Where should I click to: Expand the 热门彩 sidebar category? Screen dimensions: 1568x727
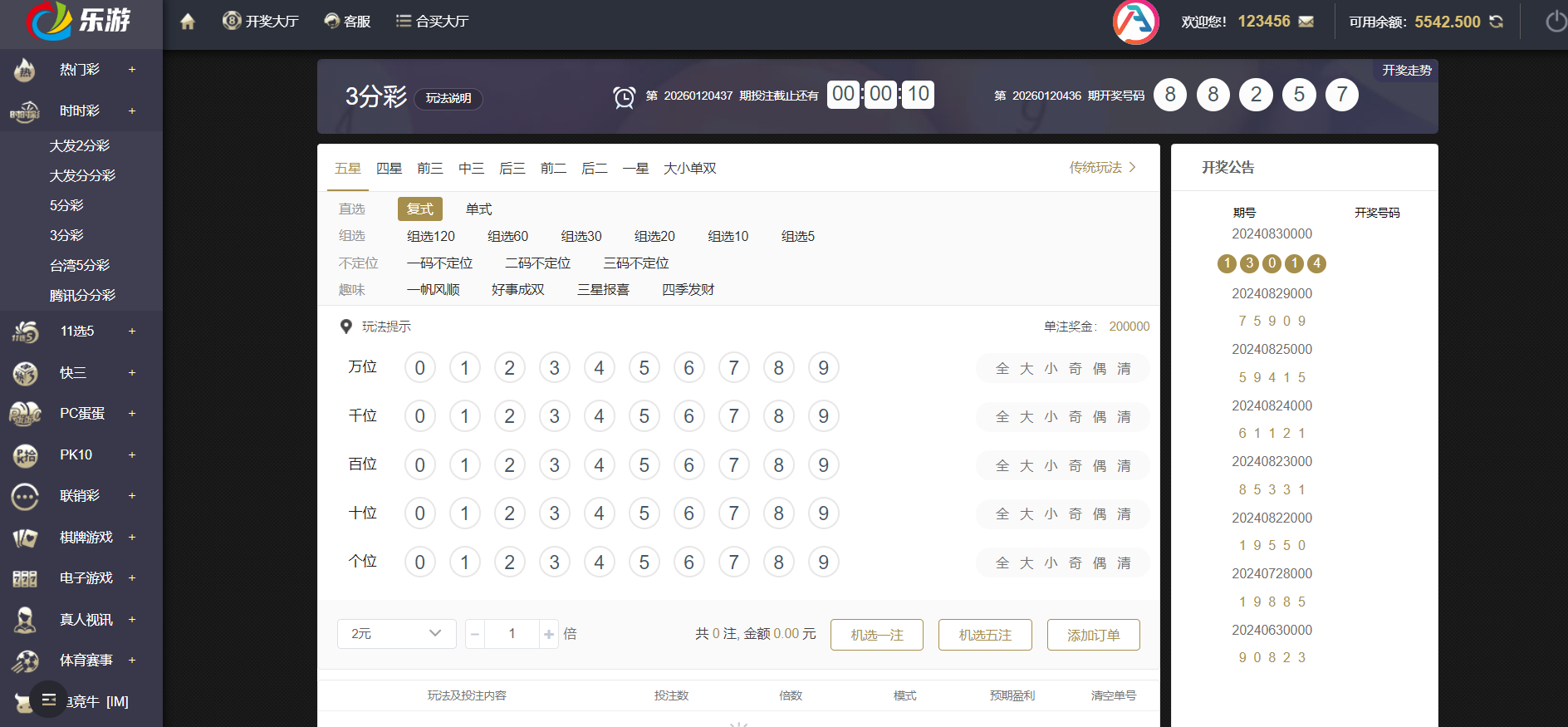click(x=132, y=70)
